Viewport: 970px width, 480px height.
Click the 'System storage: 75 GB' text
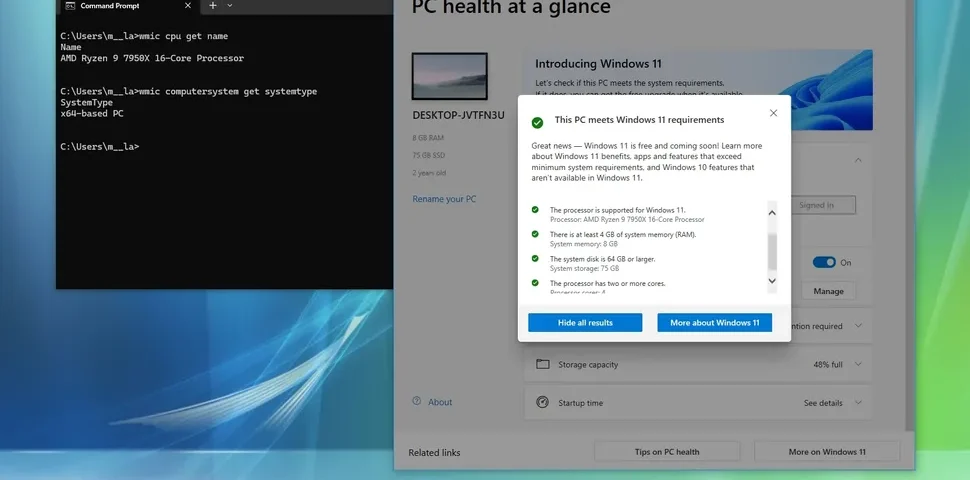(x=584, y=268)
